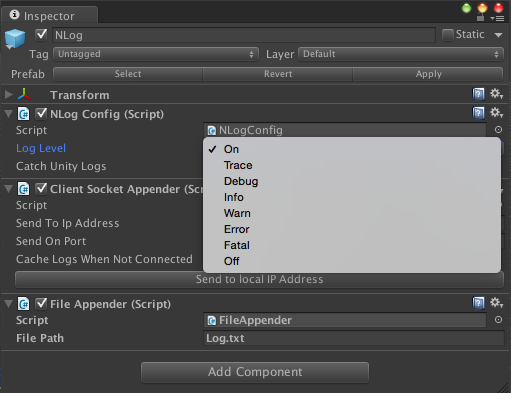Open File Appender help reference icon
Viewport: 511px width, 393px height.
click(x=478, y=303)
